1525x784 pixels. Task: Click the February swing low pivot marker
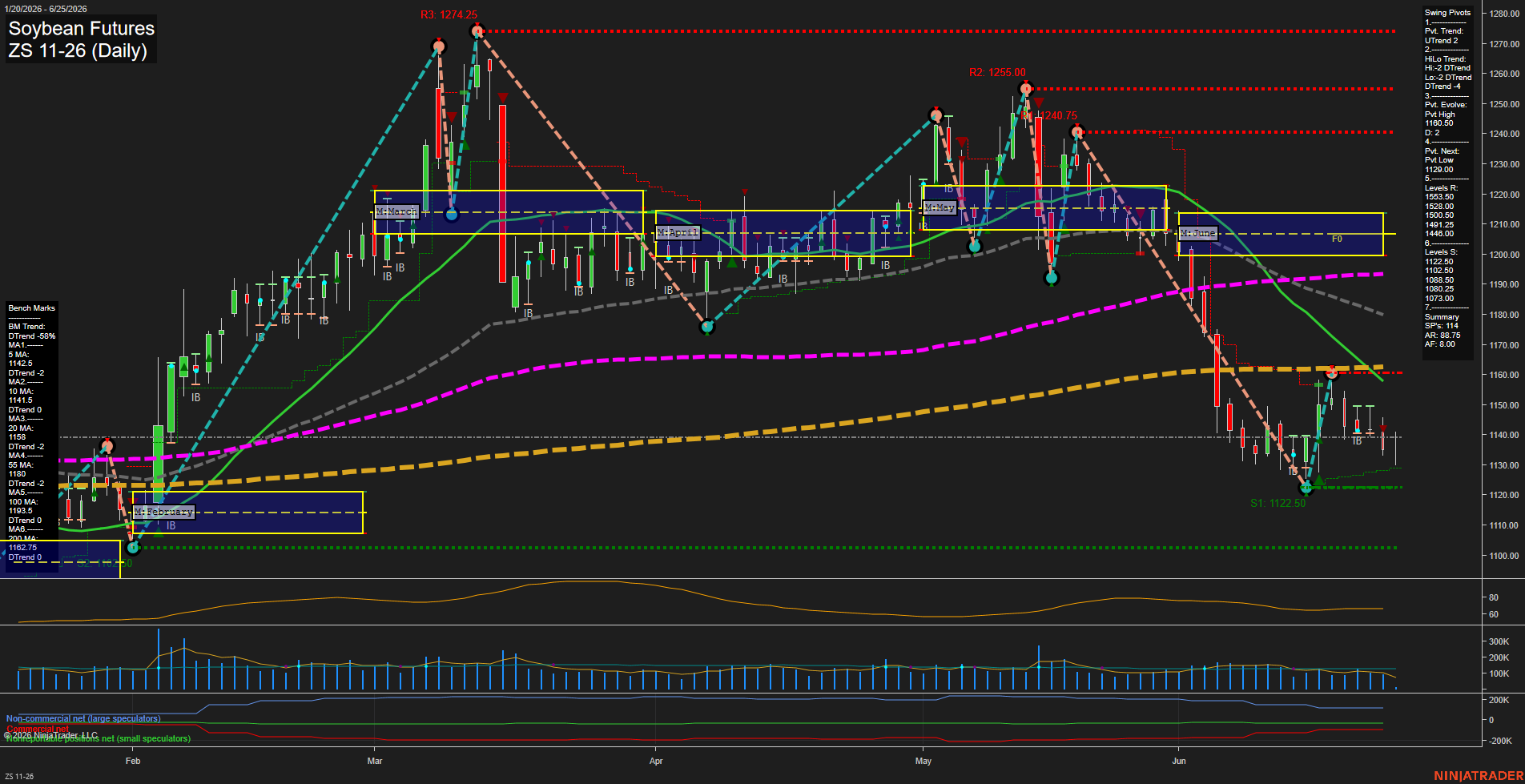point(133,548)
